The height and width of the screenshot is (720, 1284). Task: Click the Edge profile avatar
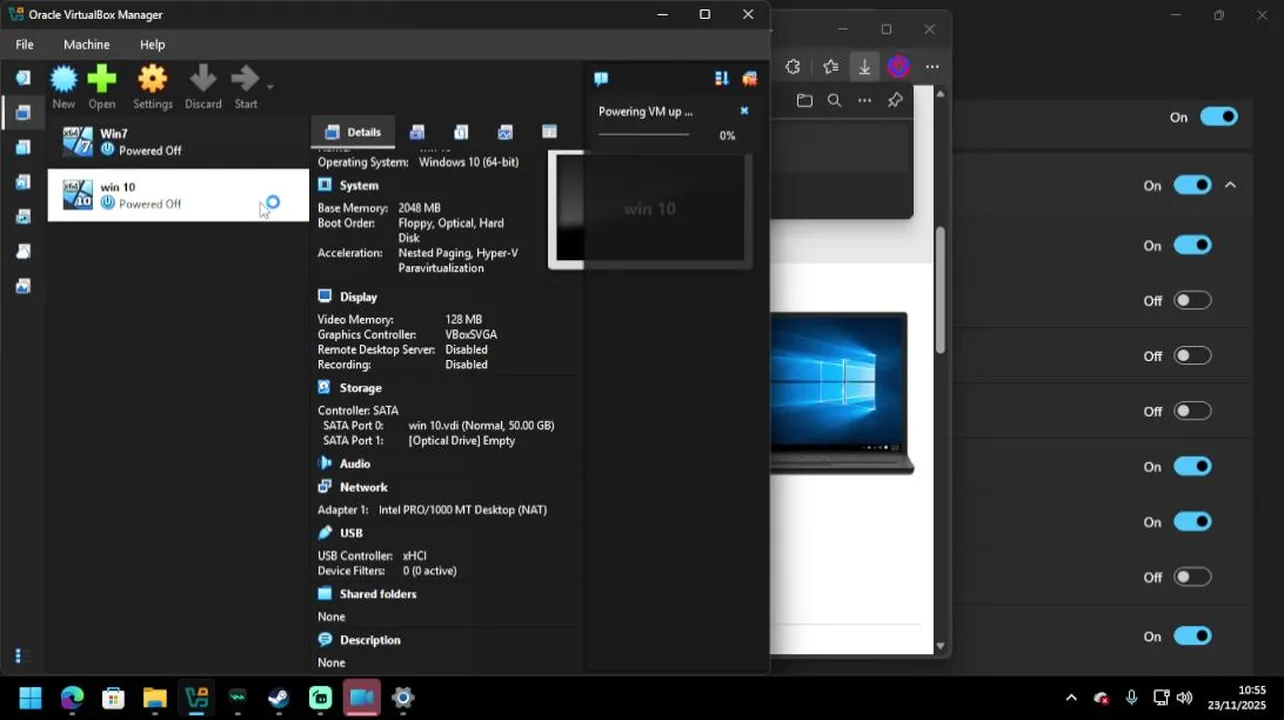tap(898, 66)
